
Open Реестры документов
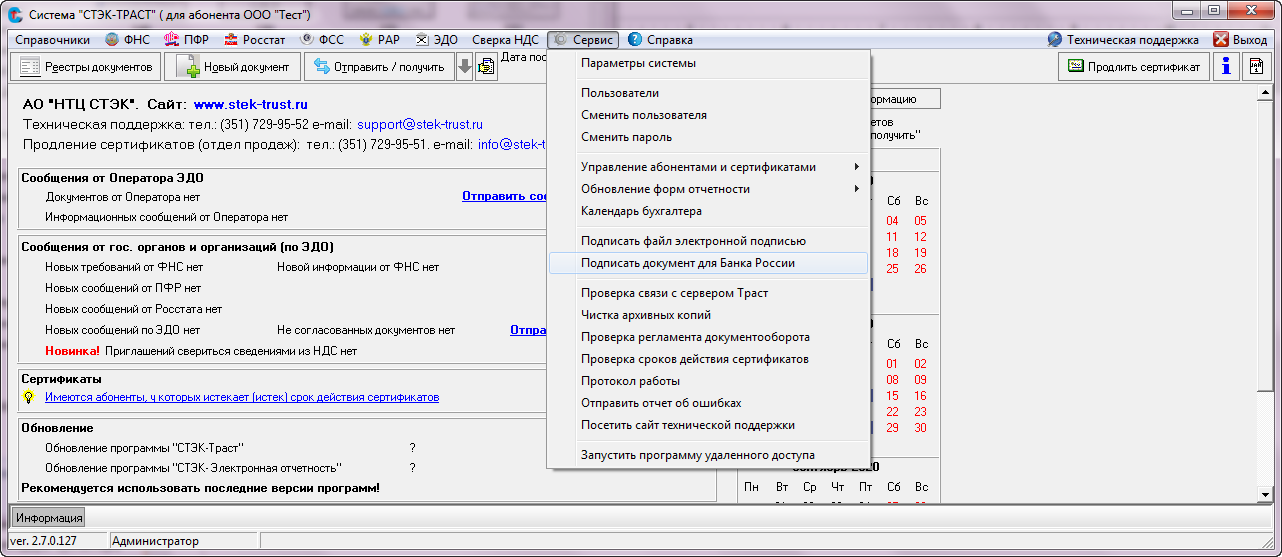85,67
